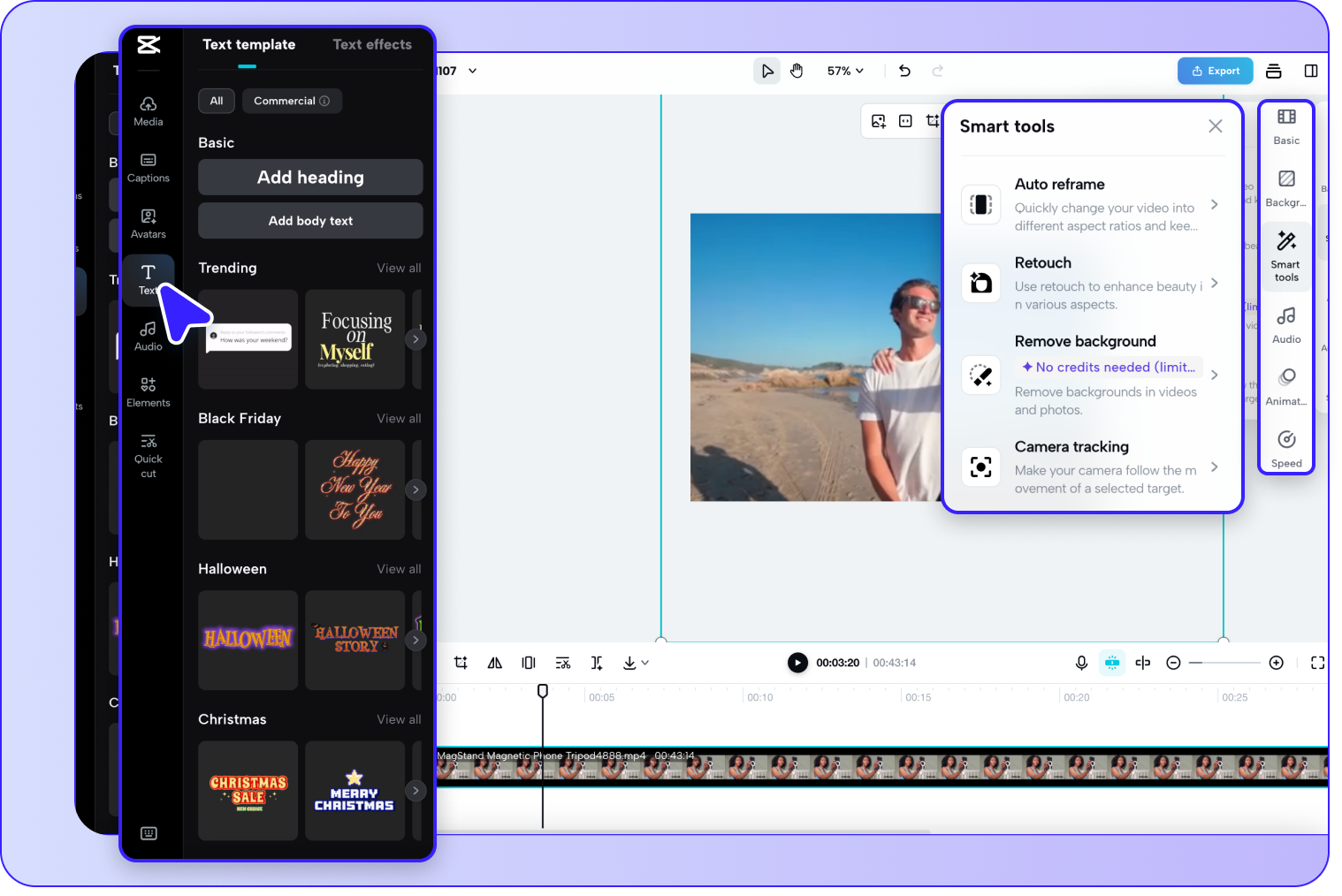View all Trending templates
The height and width of the screenshot is (896, 1342).
click(x=399, y=268)
